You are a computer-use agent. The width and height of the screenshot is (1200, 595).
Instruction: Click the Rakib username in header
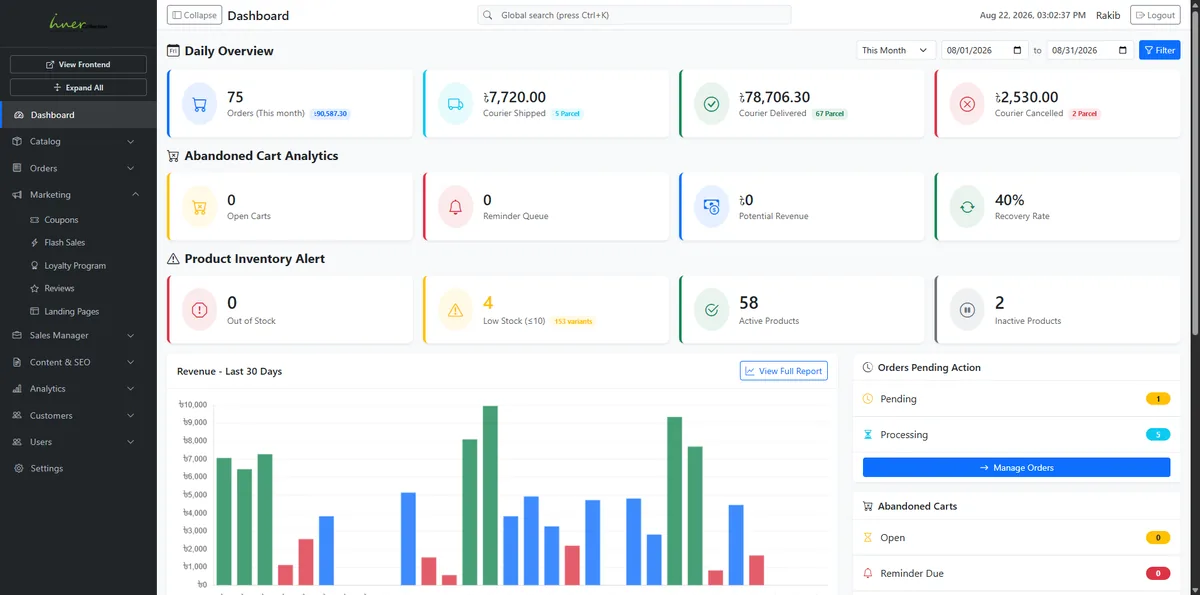tap(1108, 15)
